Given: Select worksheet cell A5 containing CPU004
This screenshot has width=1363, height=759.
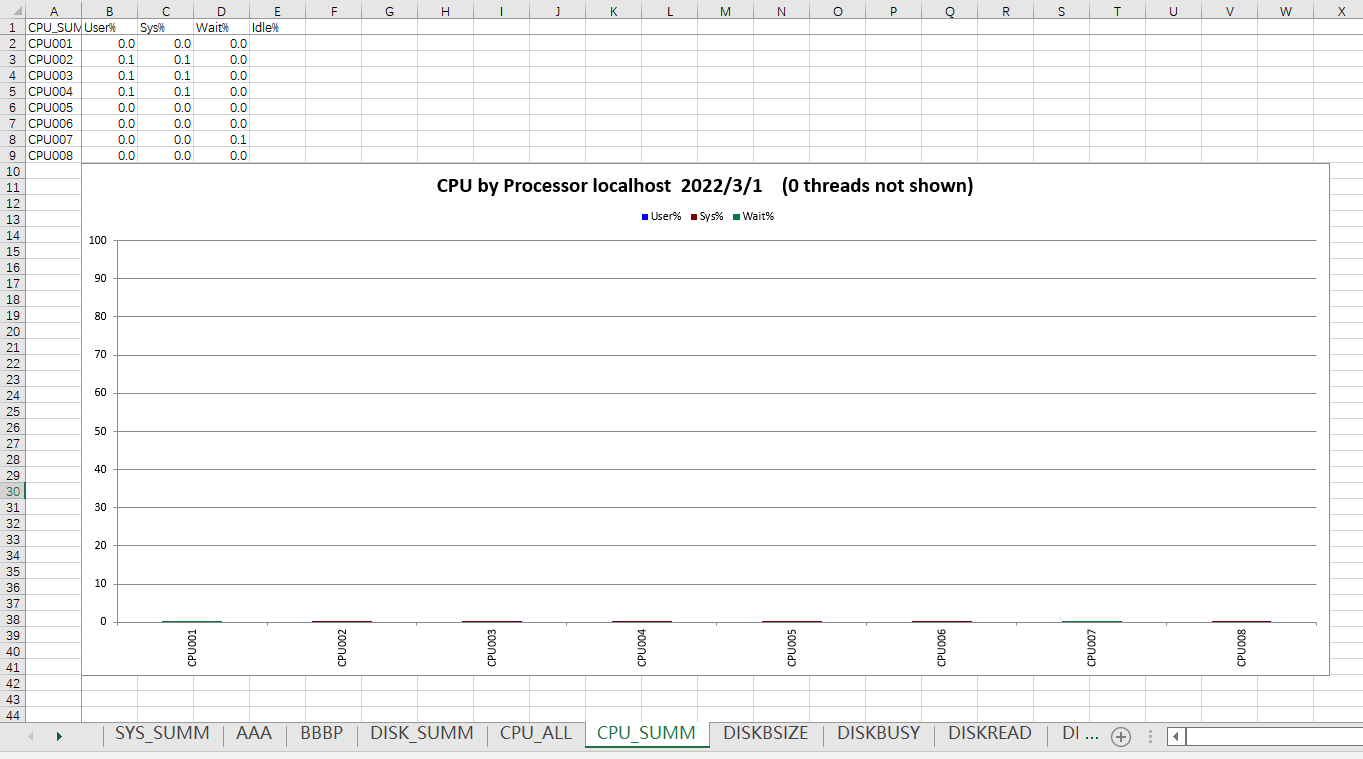Looking at the screenshot, I should tap(53, 91).
